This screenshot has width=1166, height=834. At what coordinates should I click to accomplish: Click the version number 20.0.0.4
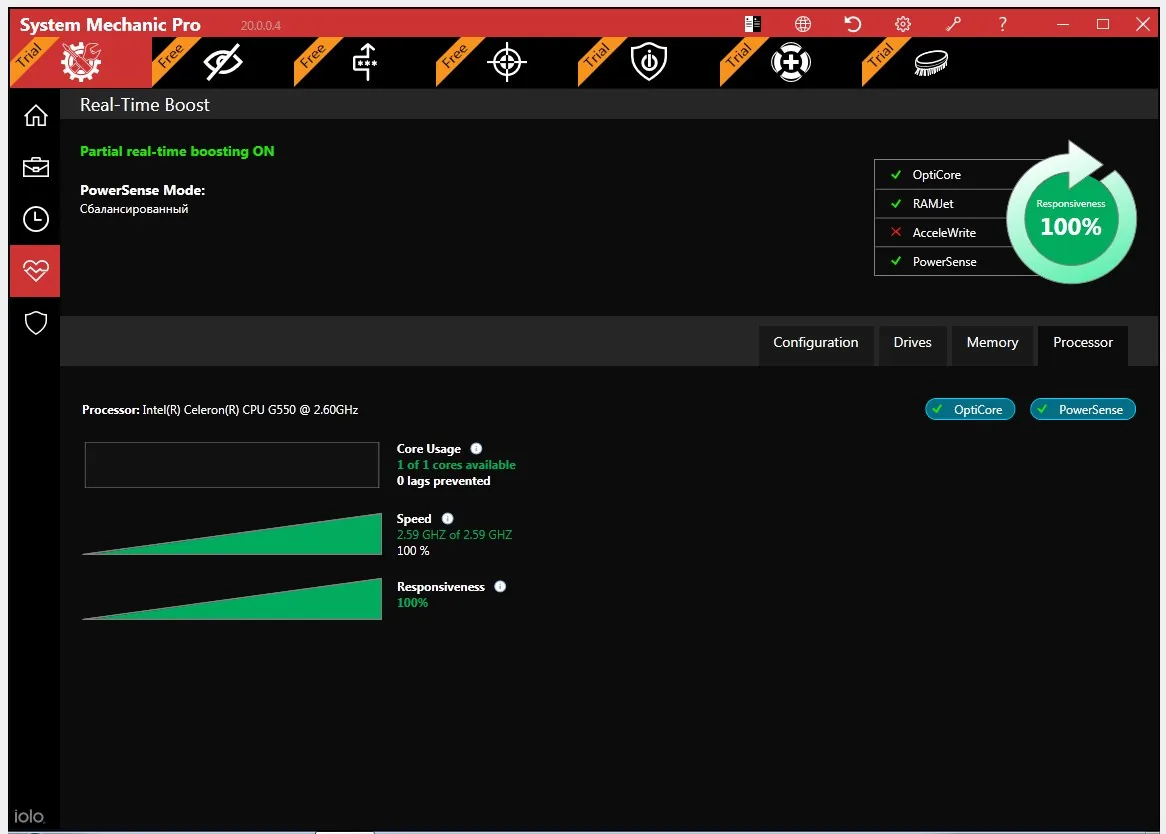coord(260,25)
